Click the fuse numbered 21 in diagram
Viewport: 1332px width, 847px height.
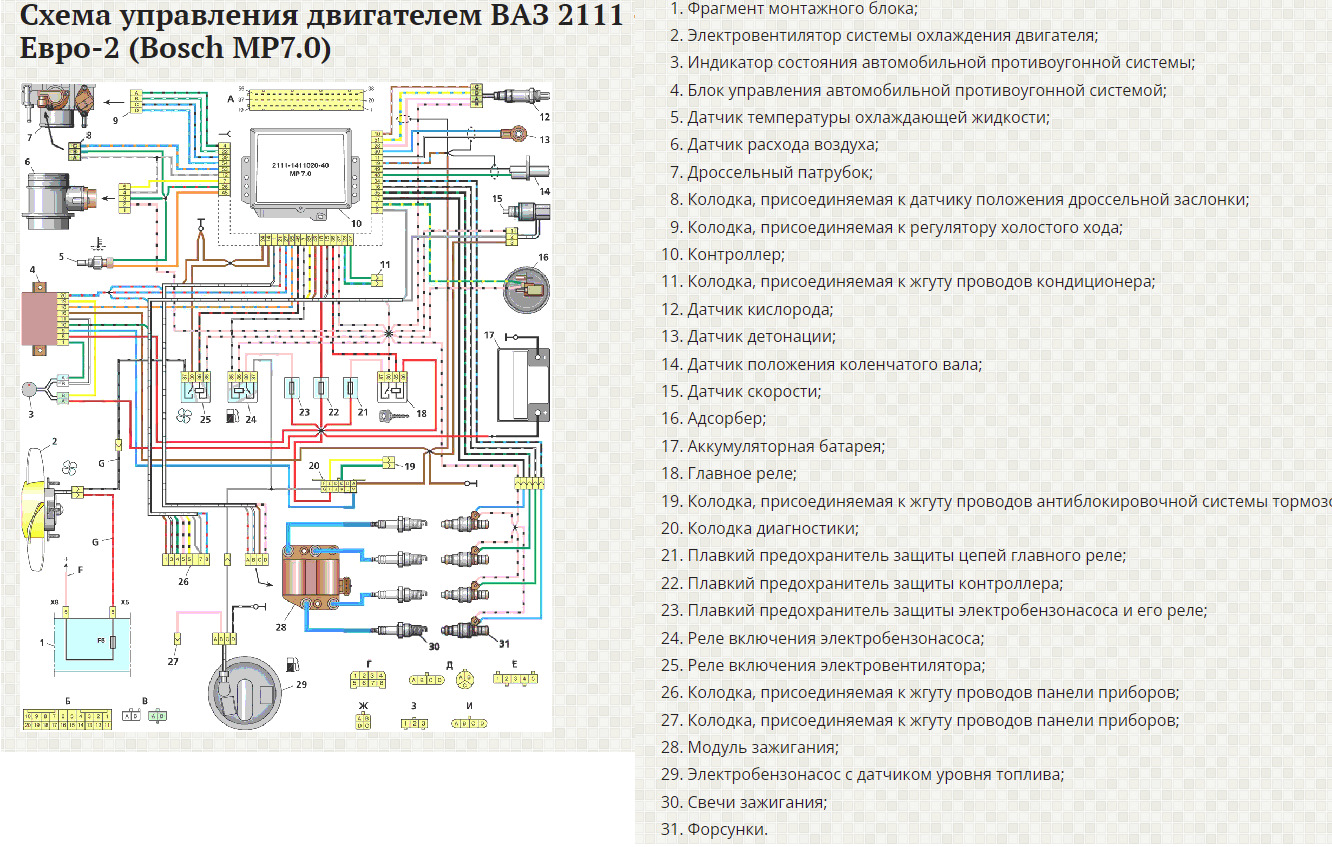click(352, 388)
